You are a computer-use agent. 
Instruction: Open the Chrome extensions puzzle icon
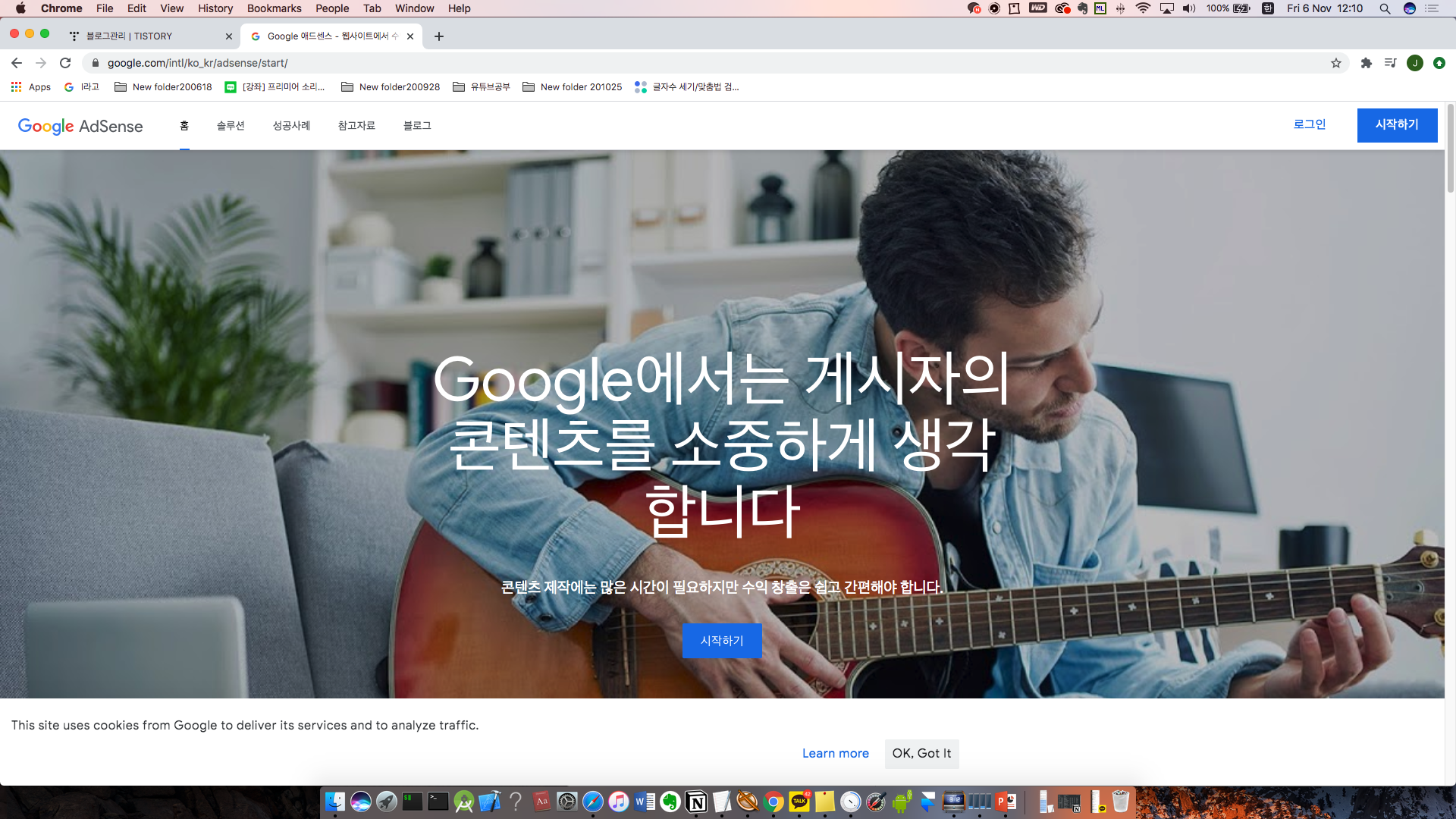(1367, 63)
